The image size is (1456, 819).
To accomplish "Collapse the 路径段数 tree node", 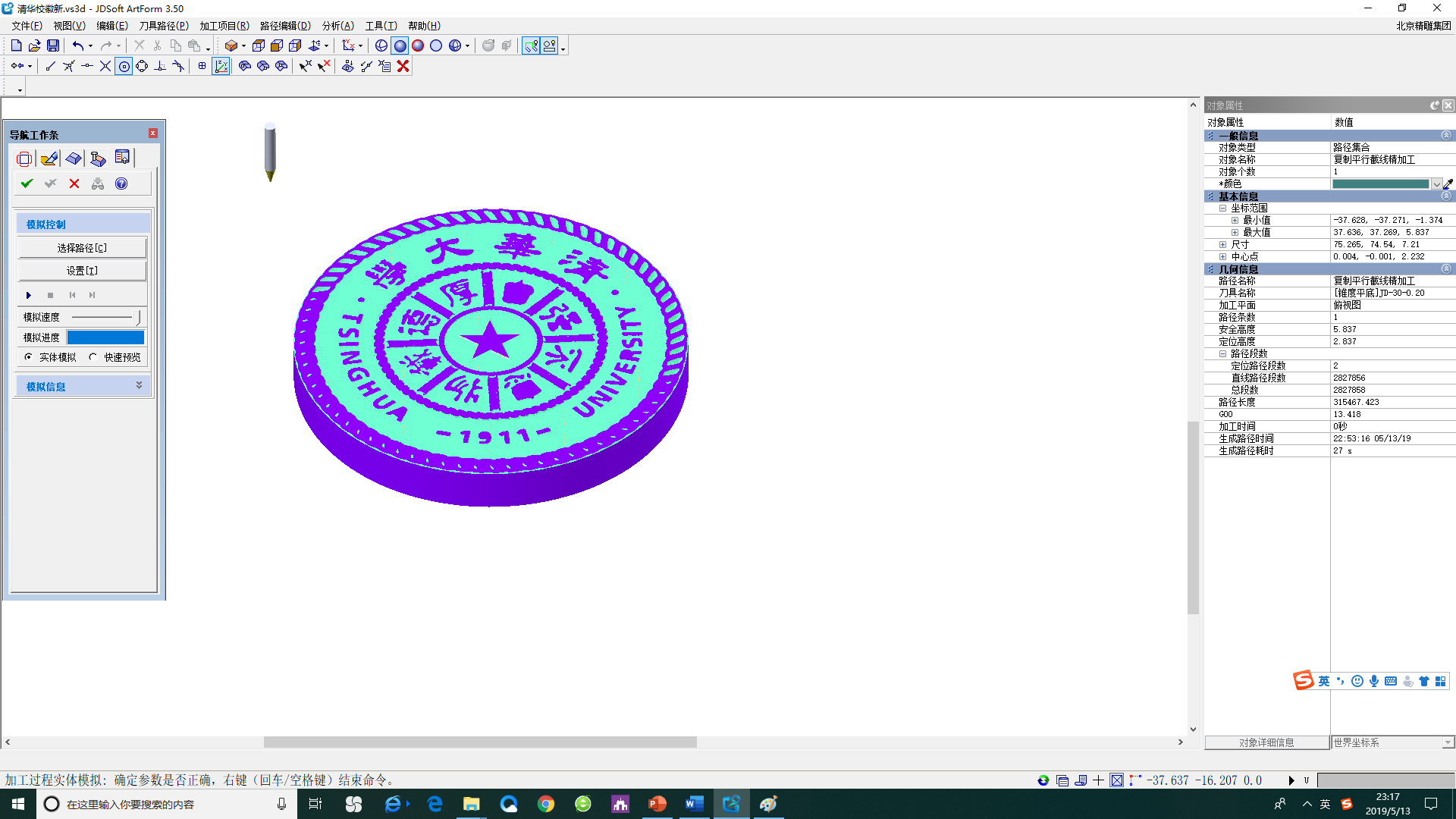I will pos(1222,353).
